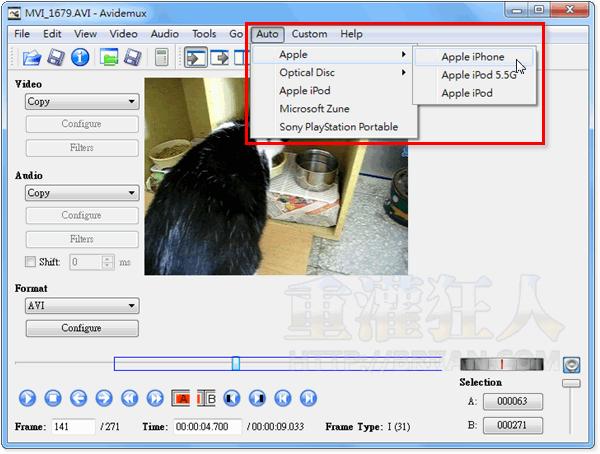Click the Time field 00:00:04.700
The width and height of the screenshot is (600, 454).
[208, 426]
